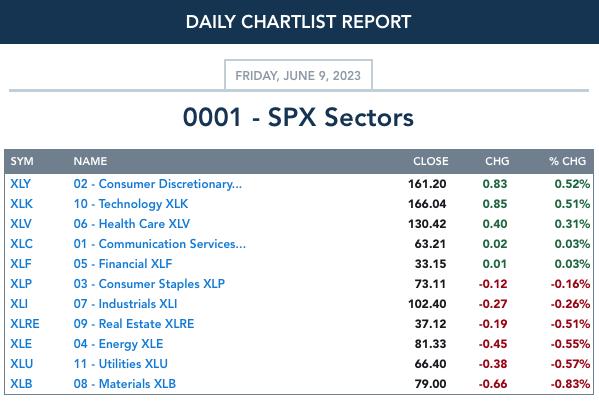Select 11 - Utilities XLU entry
This screenshot has height=401, width=599.
point(121,364)
